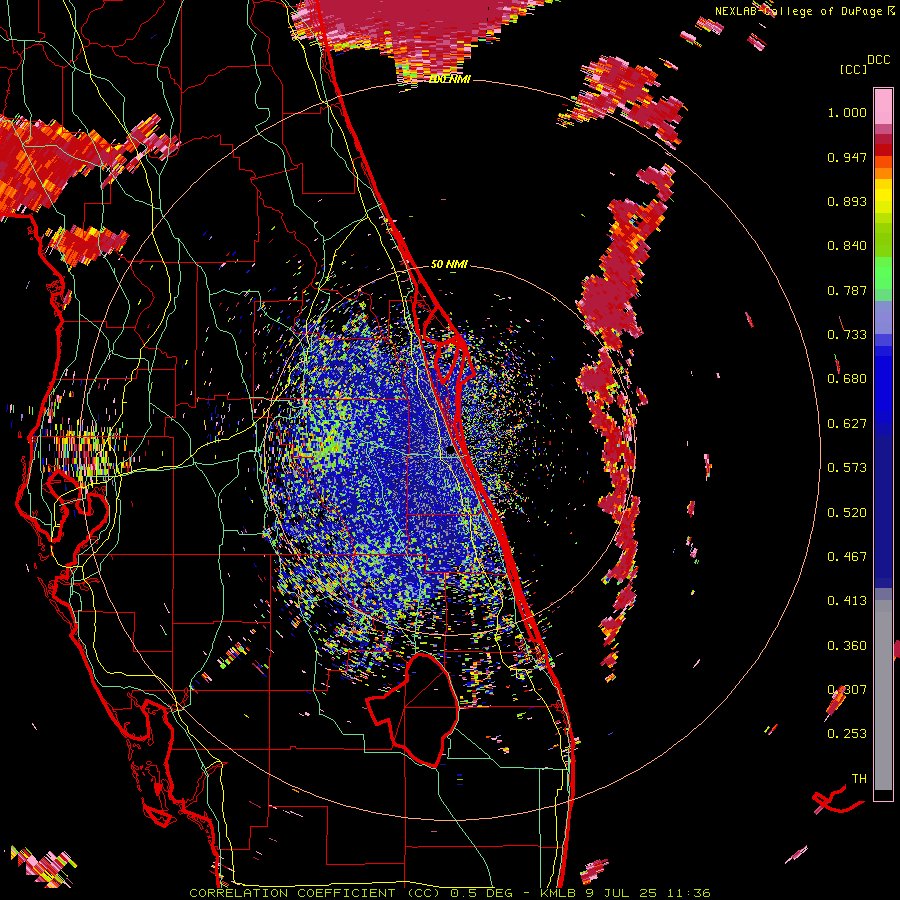The height and width of the screenshot is (900, 900).
Task: Click the 50 NMI range ring label
Action: (449, 264)
